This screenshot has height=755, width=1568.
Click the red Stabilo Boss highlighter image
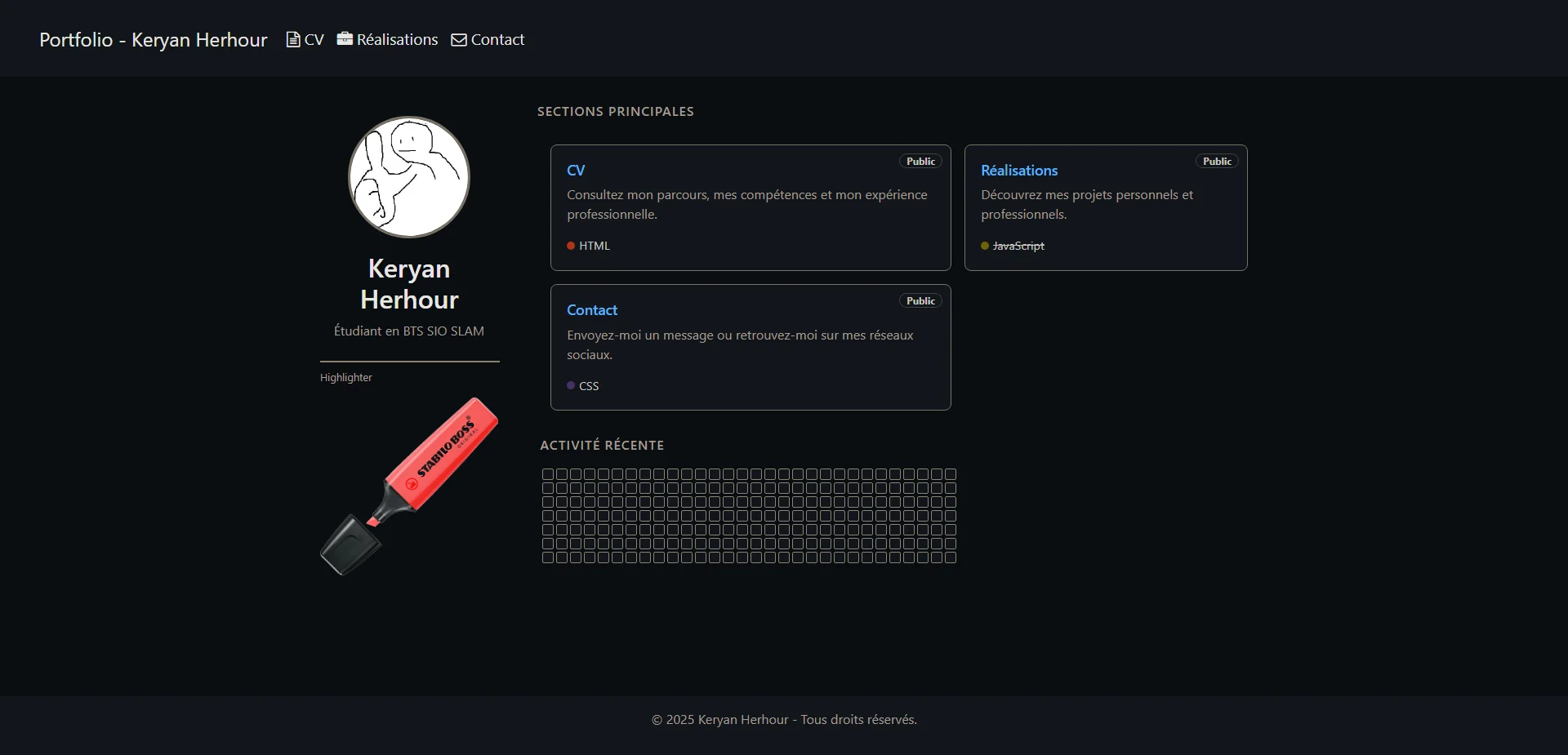point(409,486)
